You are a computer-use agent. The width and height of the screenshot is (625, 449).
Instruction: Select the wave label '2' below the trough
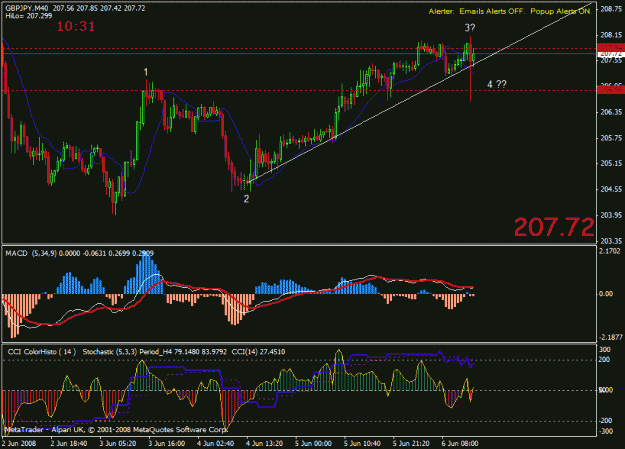pos(246,199)
